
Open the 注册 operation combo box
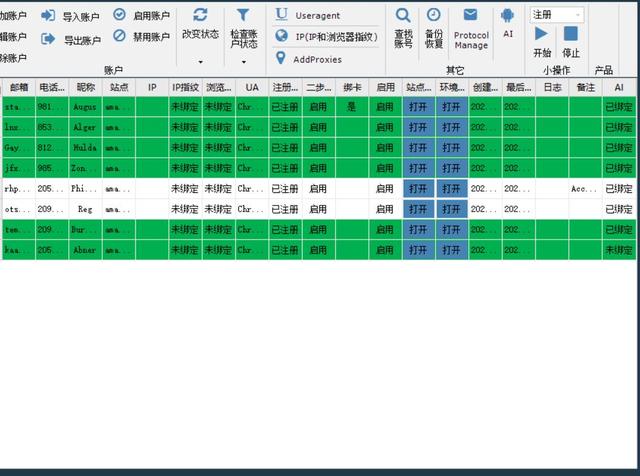tap(557, 15)
